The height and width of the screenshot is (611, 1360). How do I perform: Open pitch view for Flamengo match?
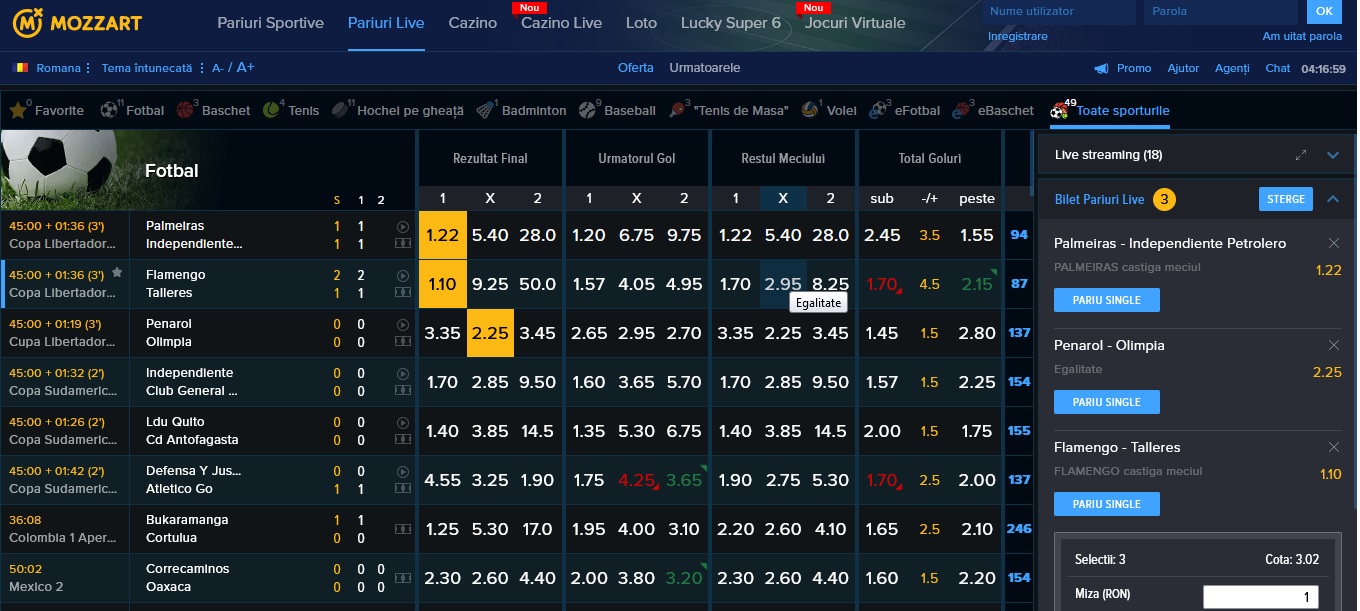point(403,292)
